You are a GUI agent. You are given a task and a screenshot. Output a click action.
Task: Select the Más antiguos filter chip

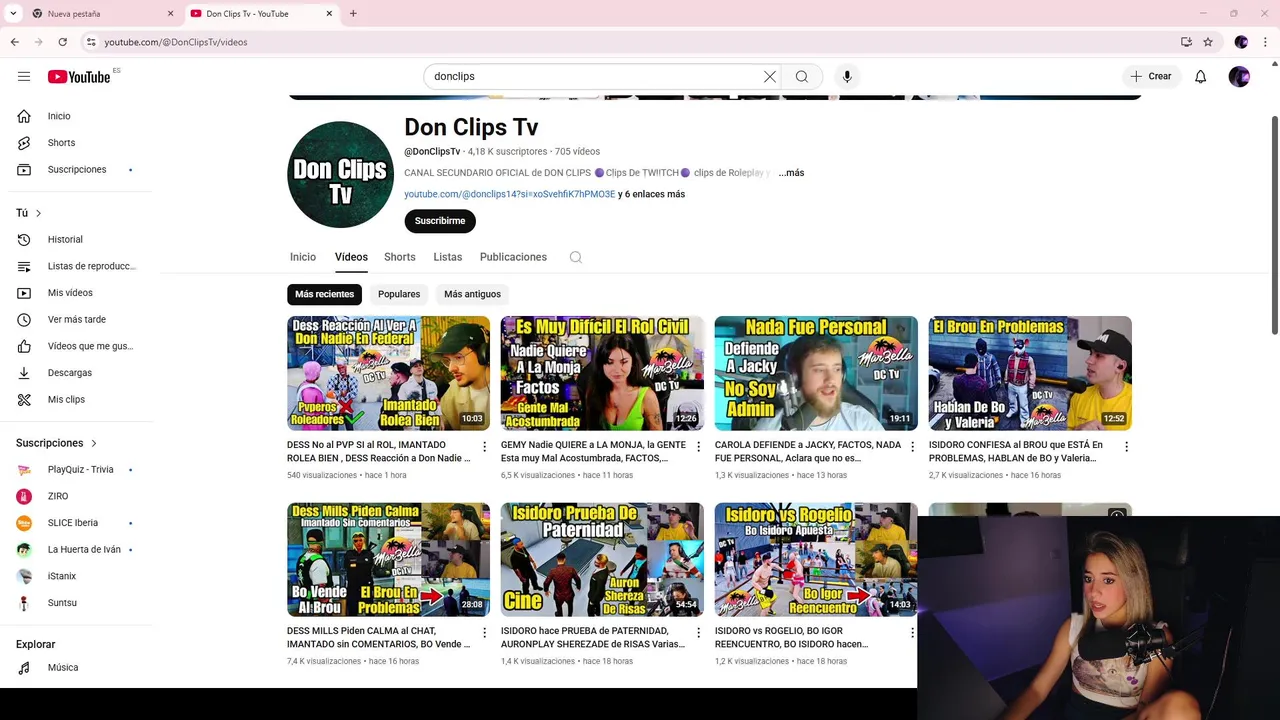[472, 294]
